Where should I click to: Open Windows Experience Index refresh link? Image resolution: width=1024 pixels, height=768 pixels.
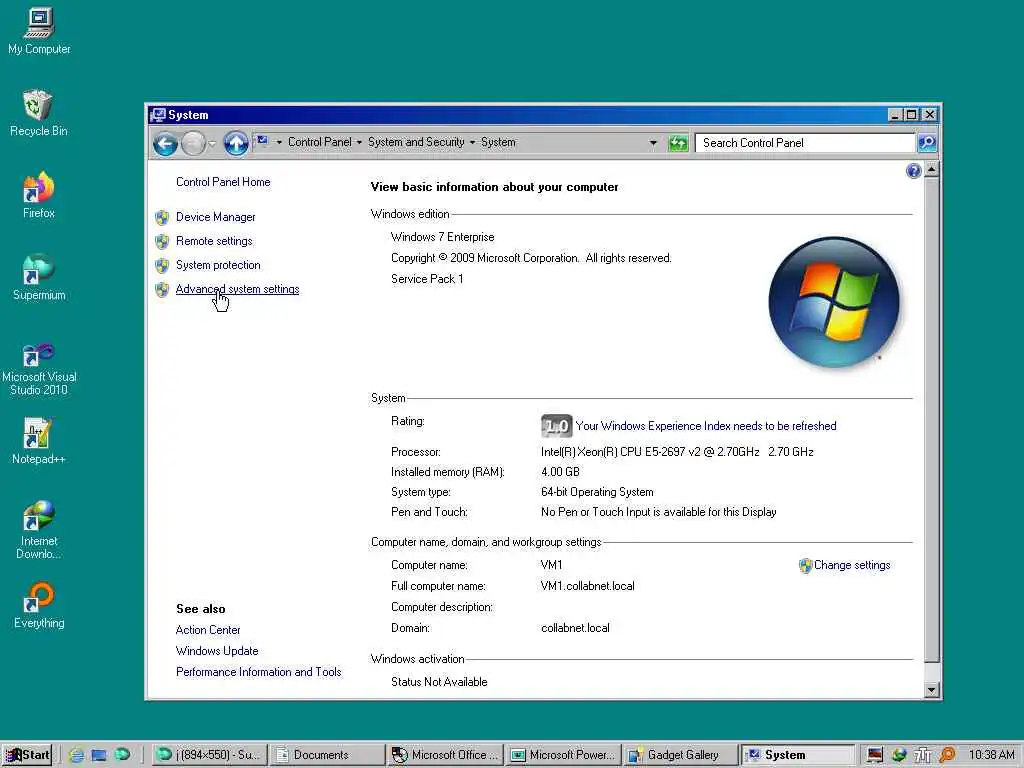[705, 426]
